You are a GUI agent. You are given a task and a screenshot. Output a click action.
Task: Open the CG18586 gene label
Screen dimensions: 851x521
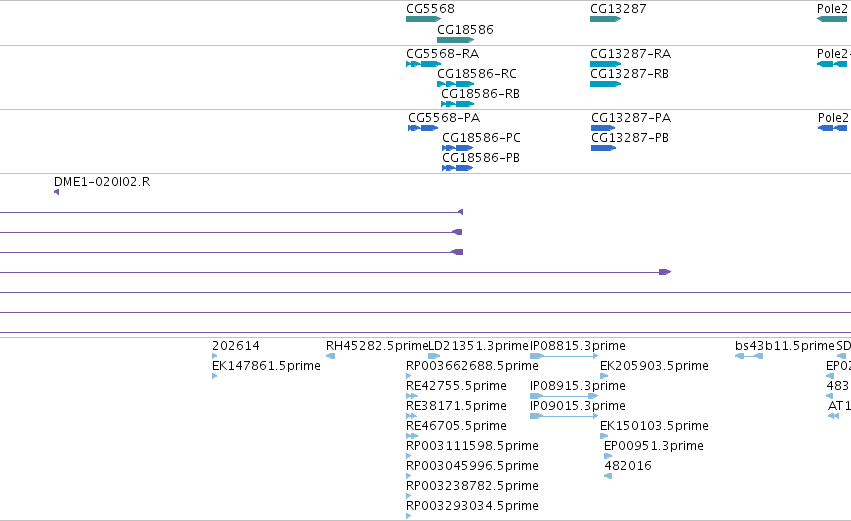pyautogui.click(x=465, y=29)
